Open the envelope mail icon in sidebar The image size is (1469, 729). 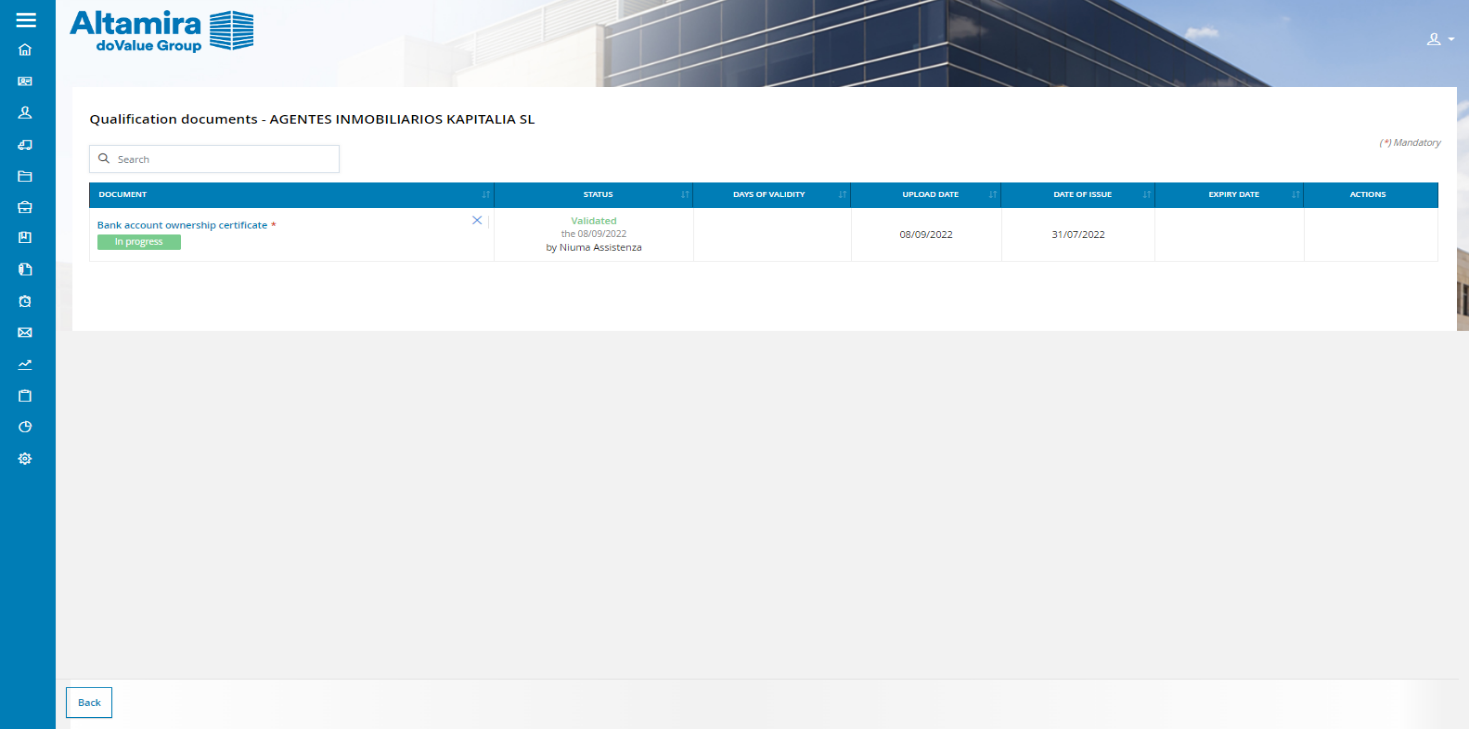click(25, 332)
